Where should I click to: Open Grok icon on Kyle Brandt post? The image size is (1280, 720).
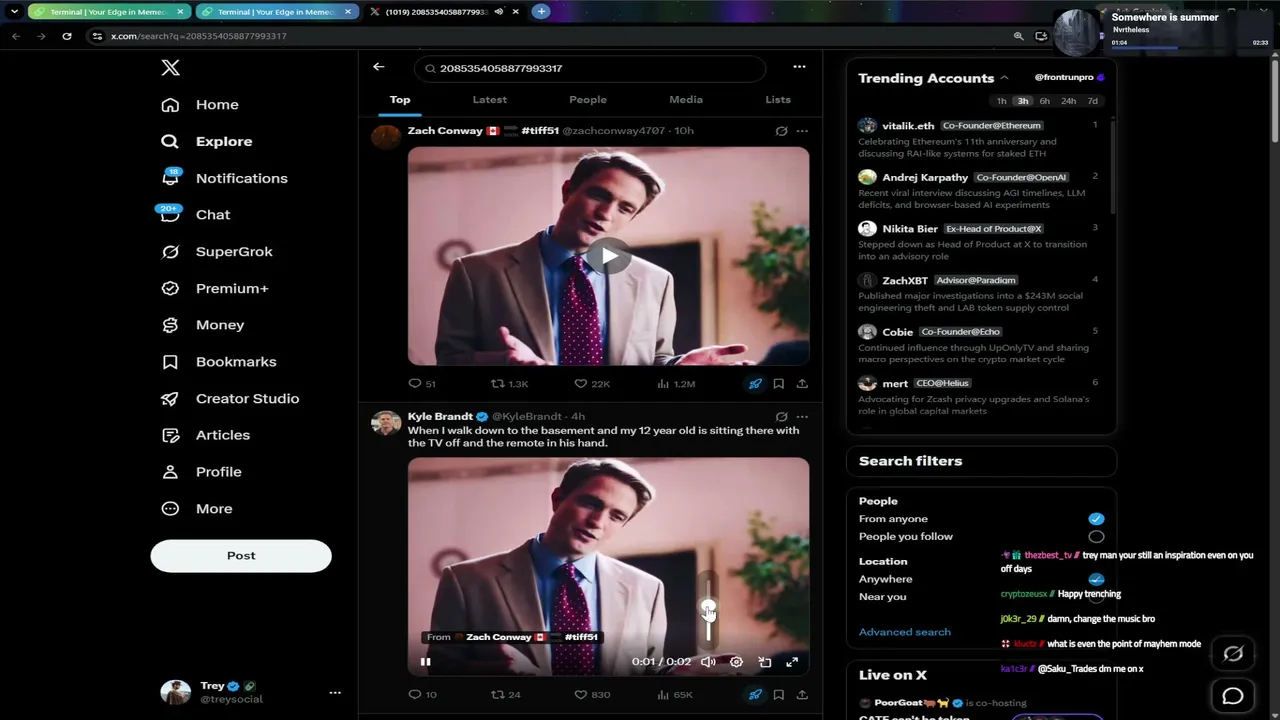(781, 417)
